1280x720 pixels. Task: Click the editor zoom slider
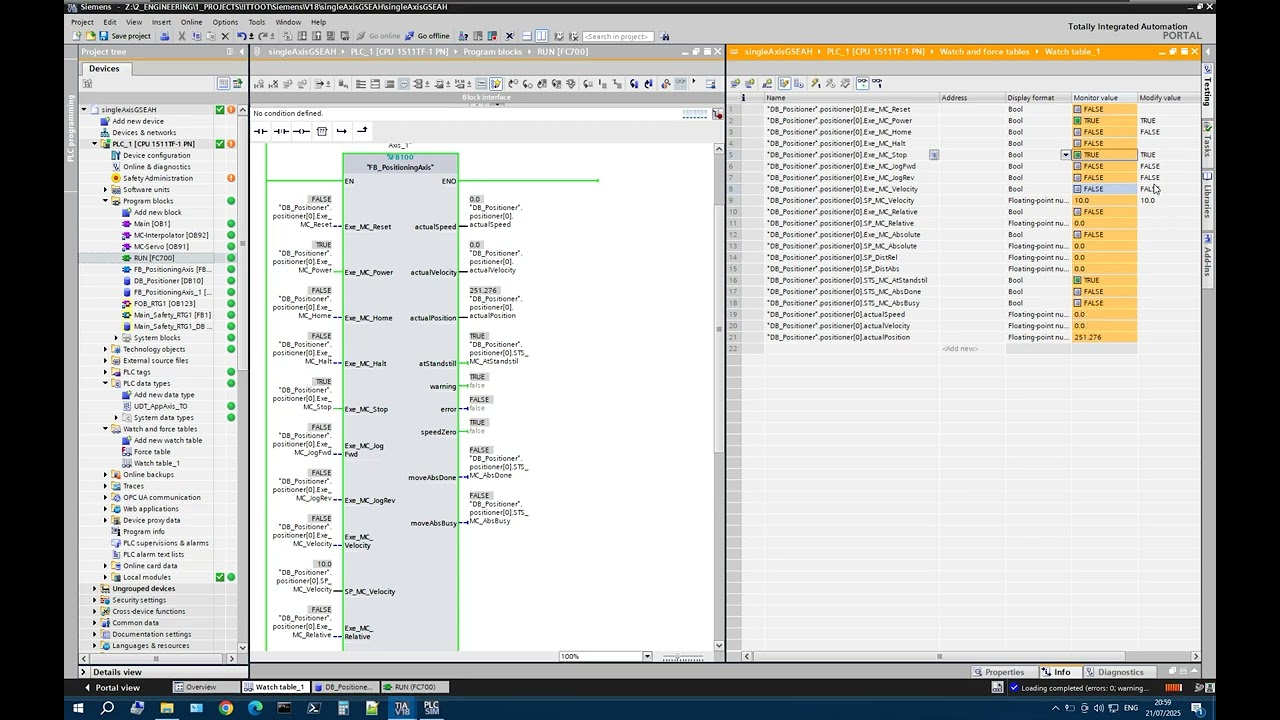click(683, 657)
